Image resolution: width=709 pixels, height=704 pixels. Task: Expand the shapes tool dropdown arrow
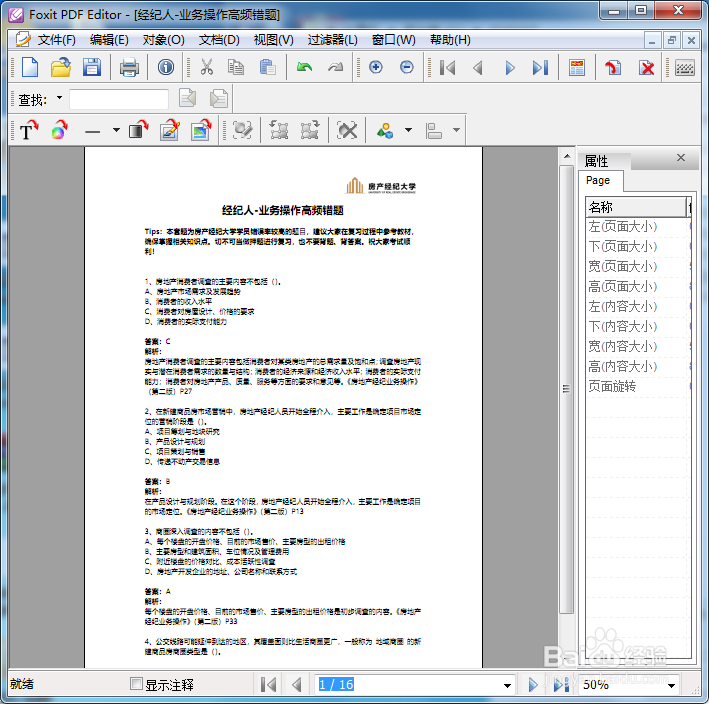tap(408, 130)
